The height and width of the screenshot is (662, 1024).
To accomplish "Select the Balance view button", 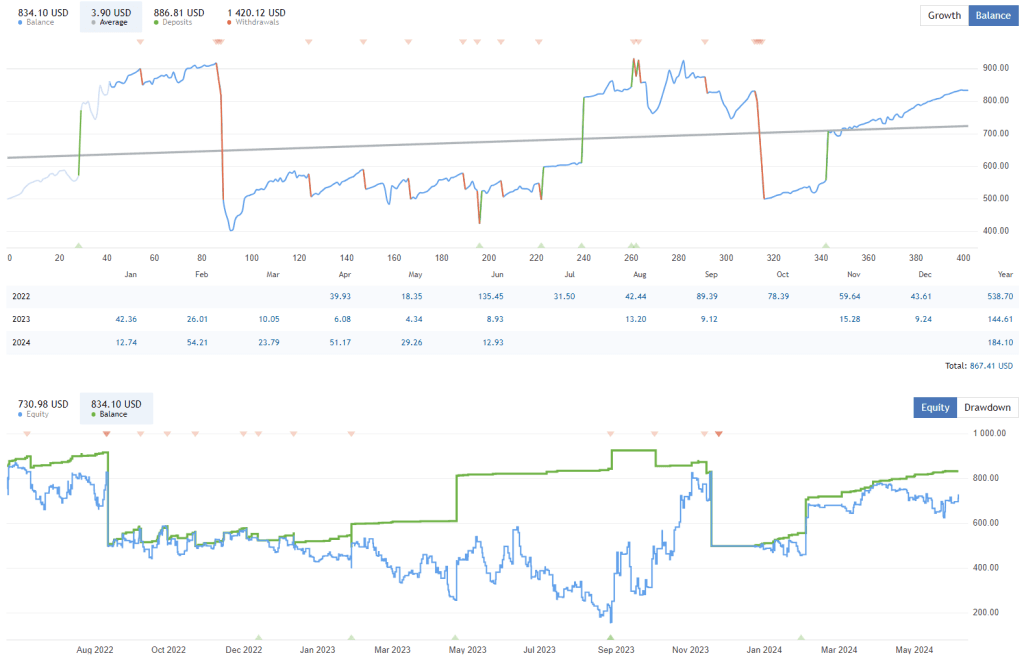I will pyautogui.click(x=992, y=15).
